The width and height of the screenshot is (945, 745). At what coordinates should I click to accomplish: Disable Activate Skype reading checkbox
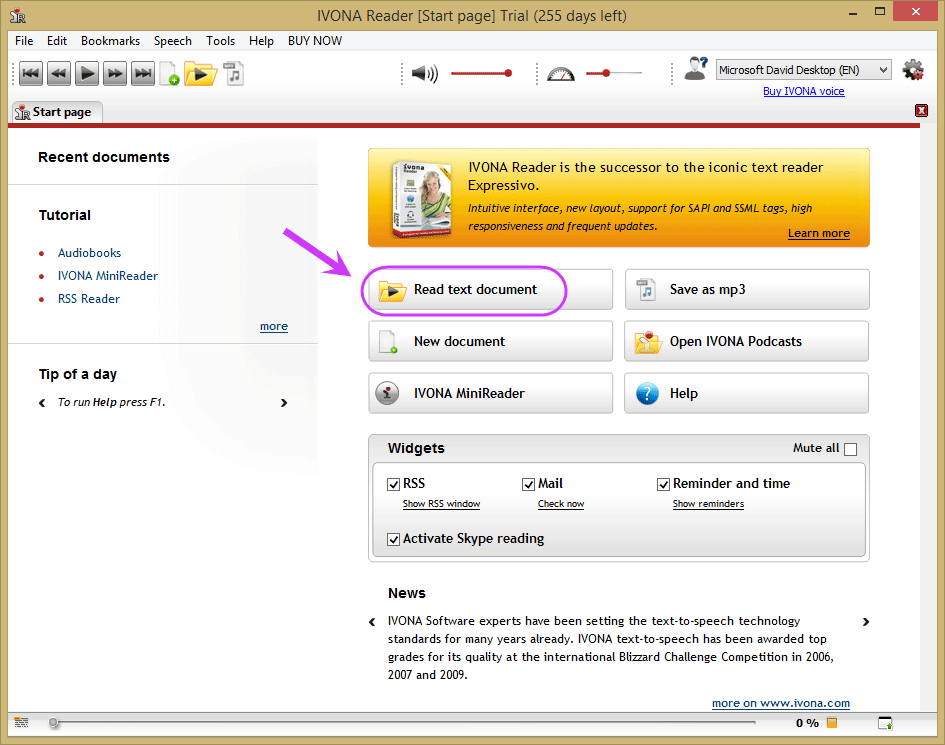tap(394, 539)
